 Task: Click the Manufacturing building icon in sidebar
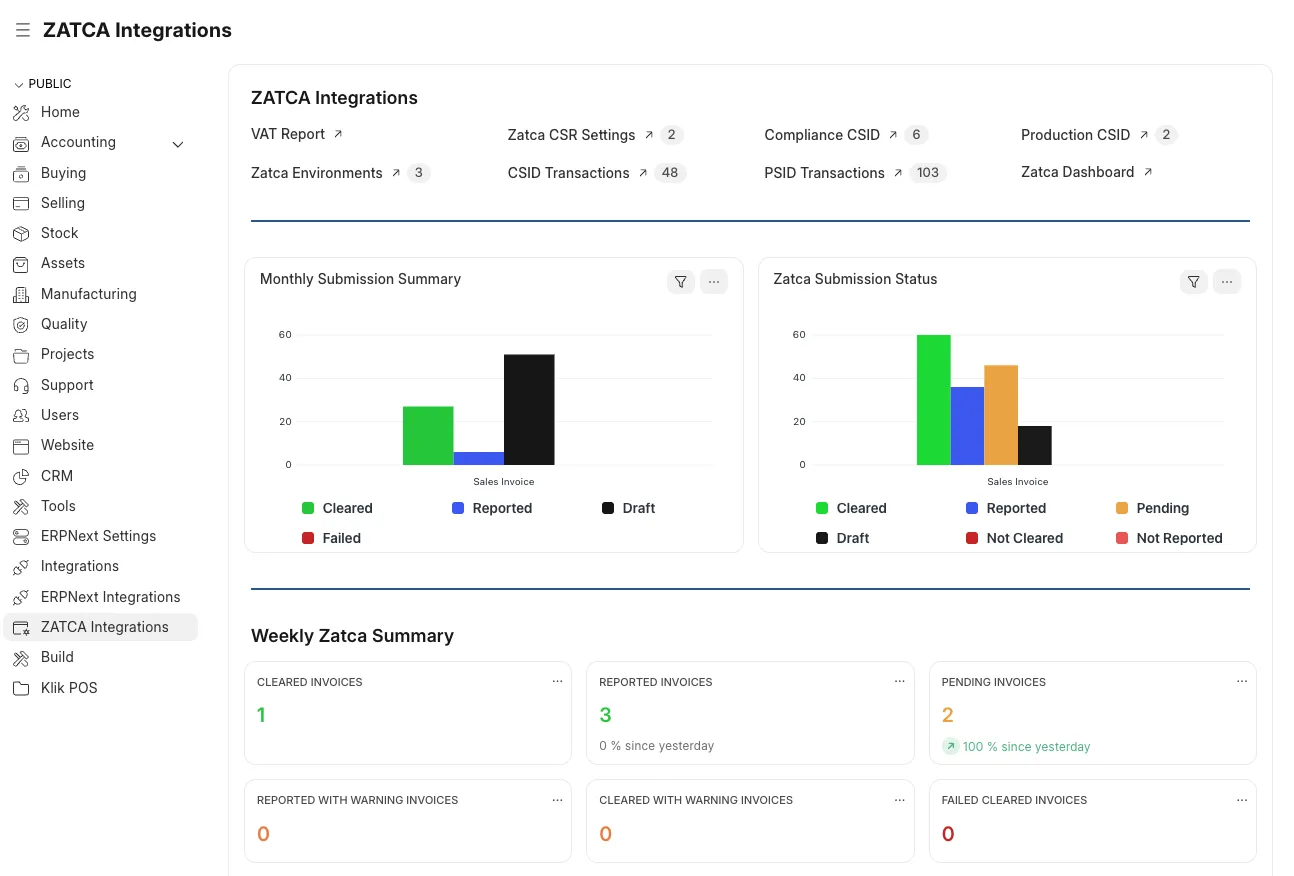[x=21, y=294]
